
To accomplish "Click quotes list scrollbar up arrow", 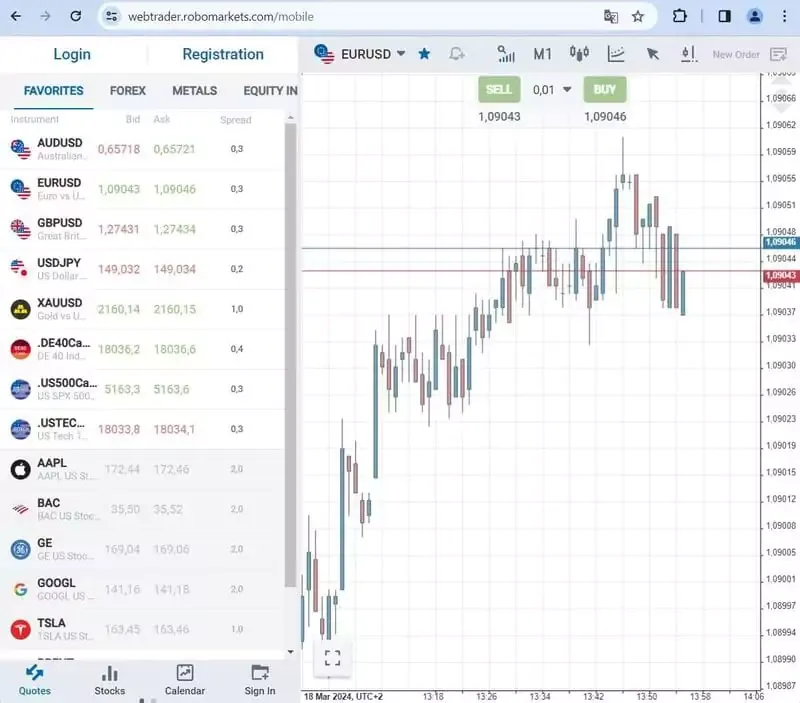I will pyautogui.click(x=290, y=117).
